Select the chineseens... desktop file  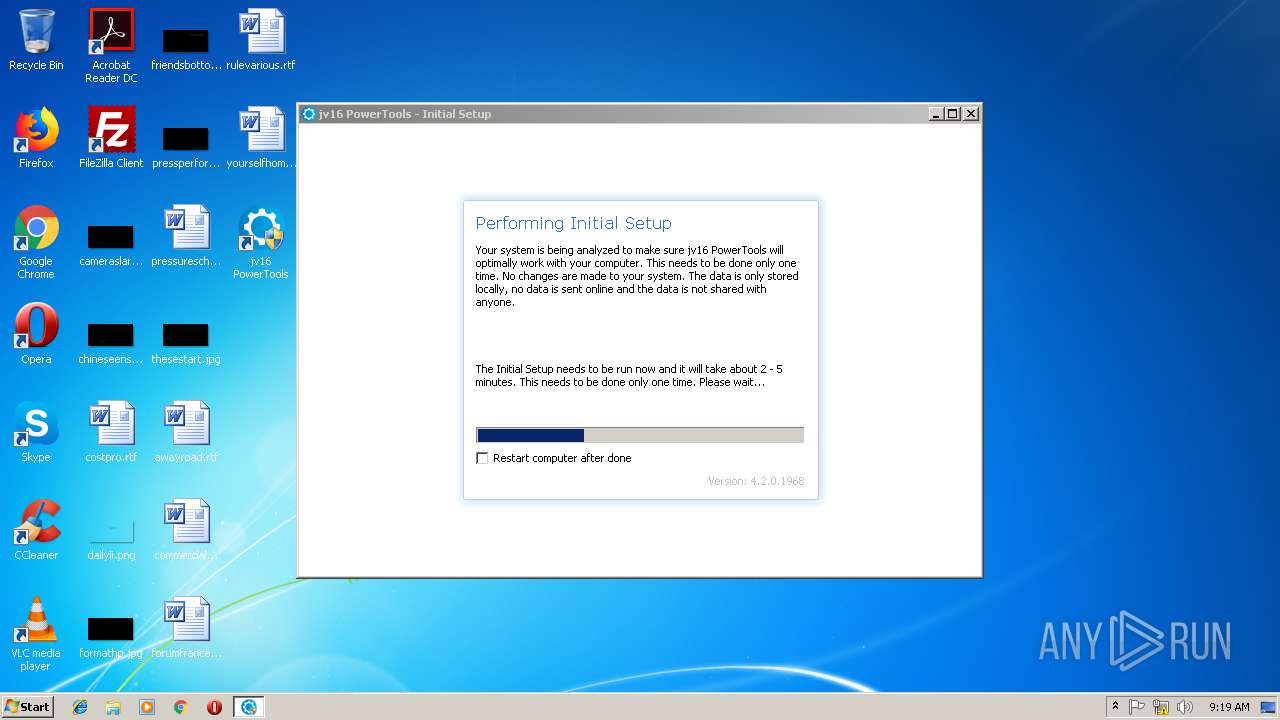pyautogui.click(x=111, y=342)
